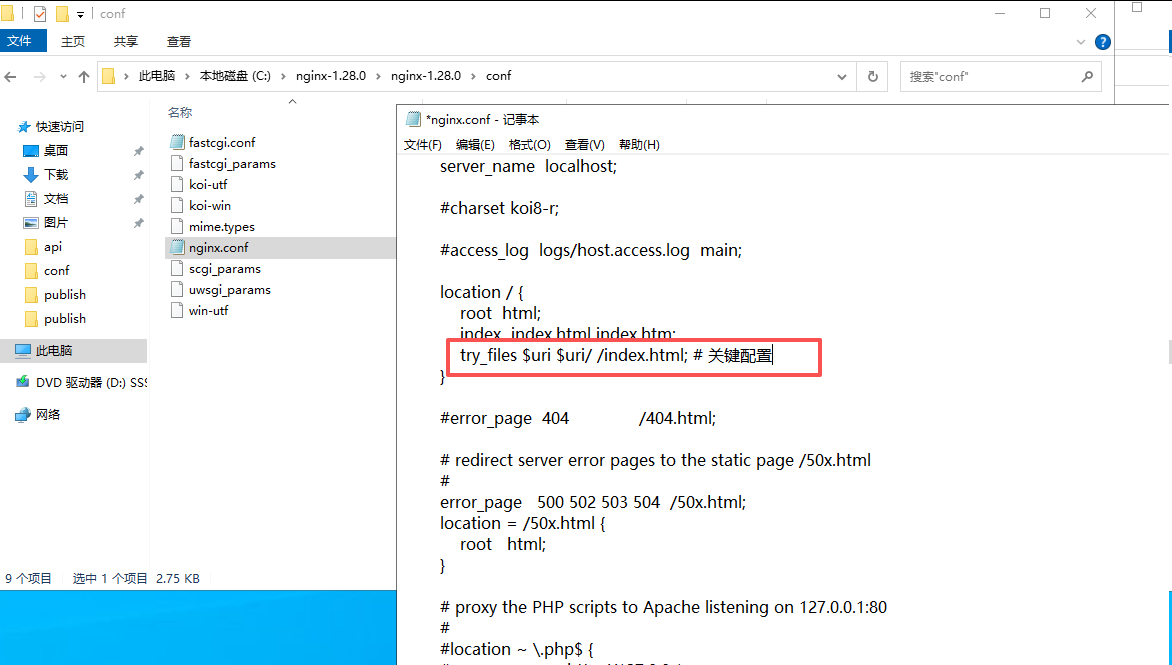Select nginx.conf file in list

(218, 247)
